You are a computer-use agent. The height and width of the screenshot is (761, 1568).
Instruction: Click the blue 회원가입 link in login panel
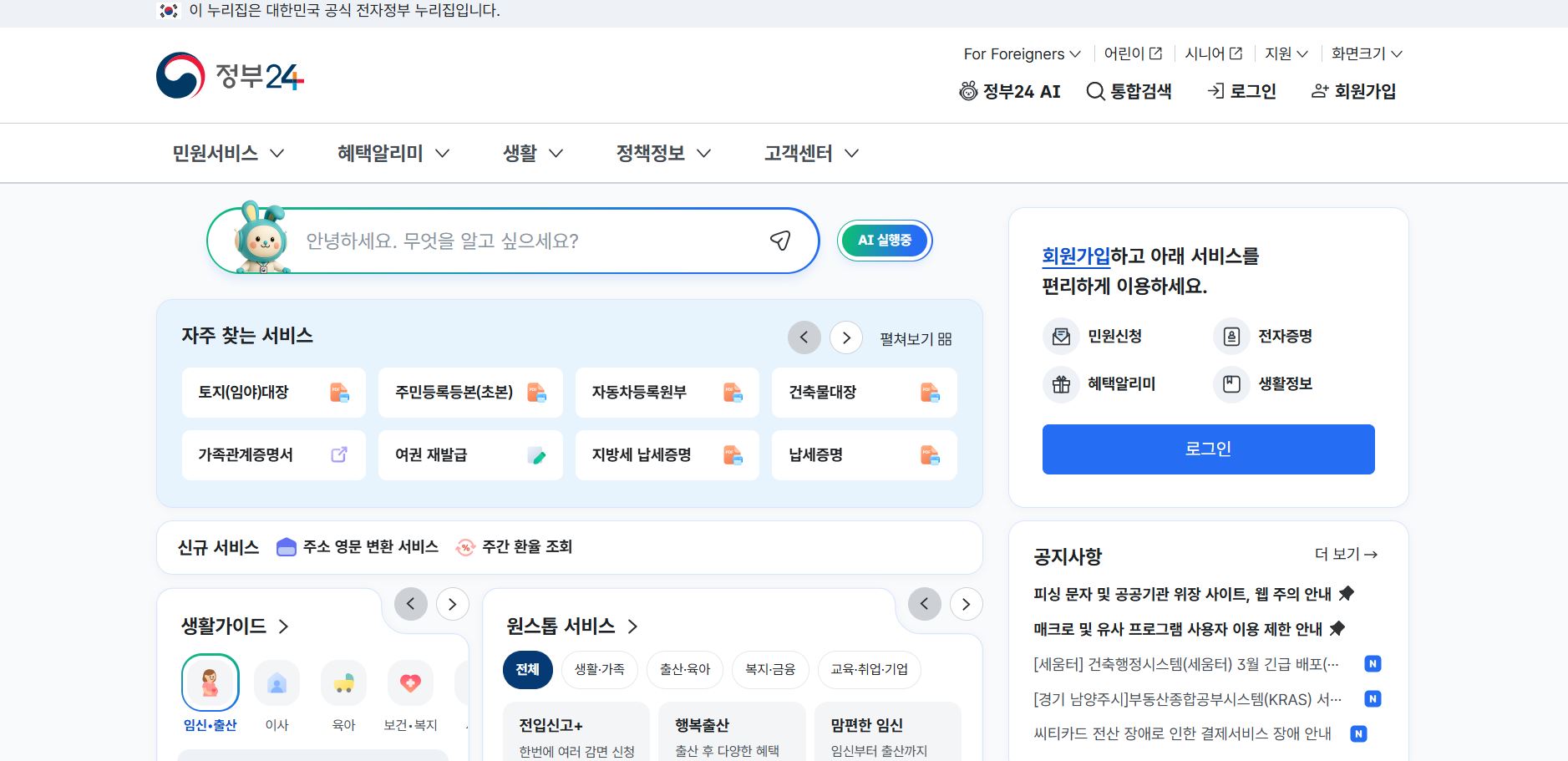tap(1076, 256)
